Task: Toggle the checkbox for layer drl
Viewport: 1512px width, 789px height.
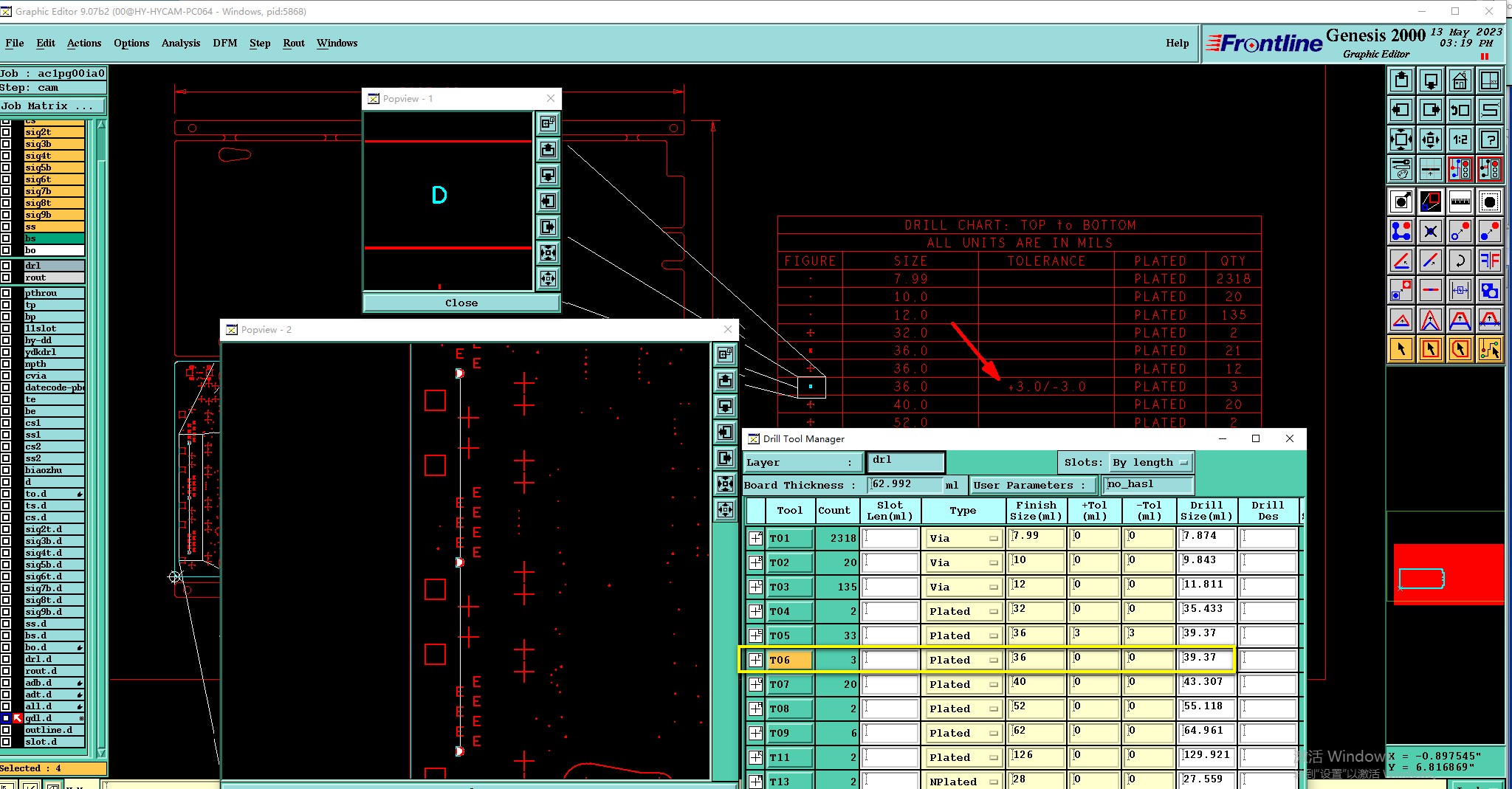Action: coord(6,266)
